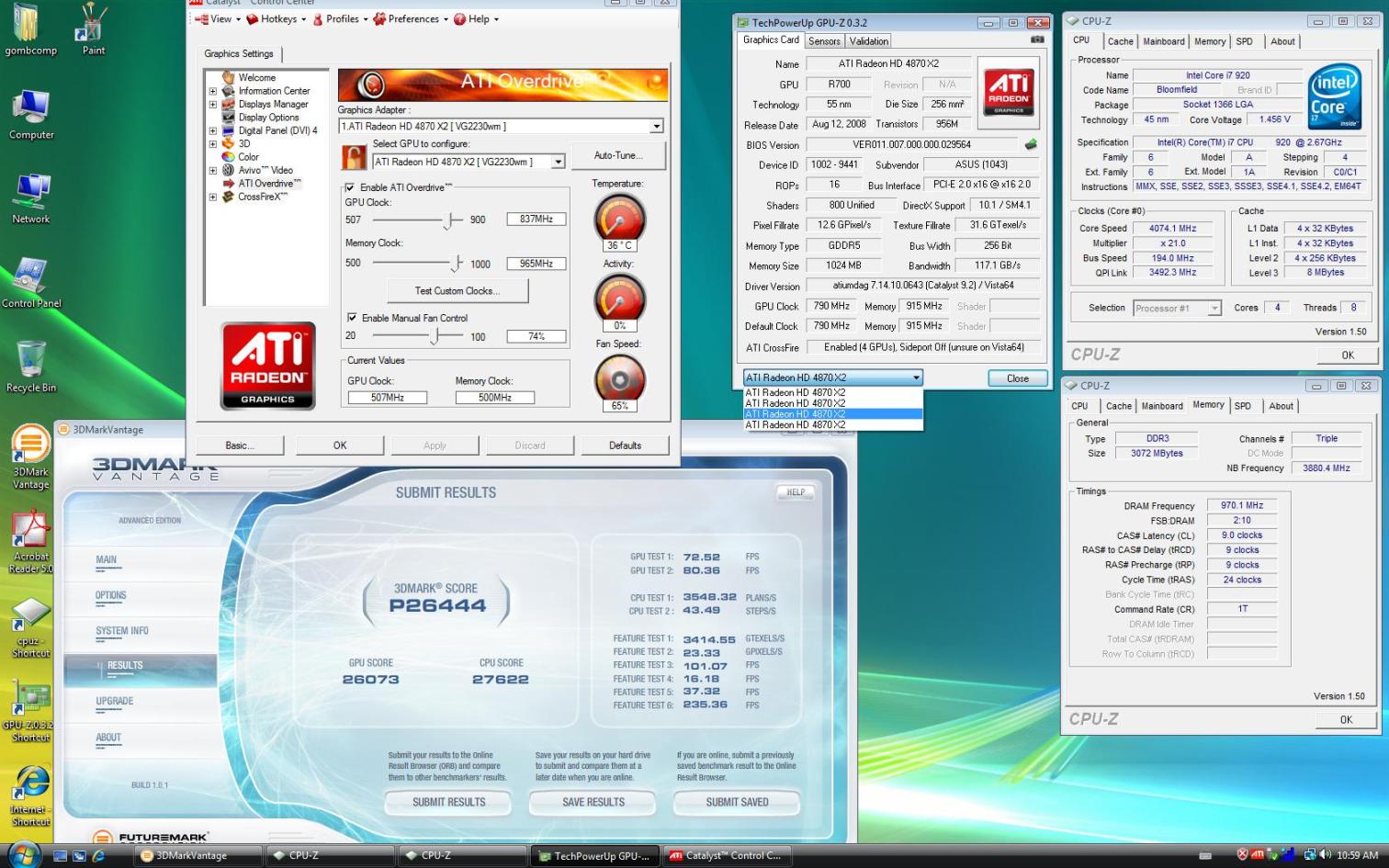Image resolution: width=1389 pixels, height=868 pixels.
Task: Select the Acrobat Reader 5.0 desktop icon
Action: point(31,543)
